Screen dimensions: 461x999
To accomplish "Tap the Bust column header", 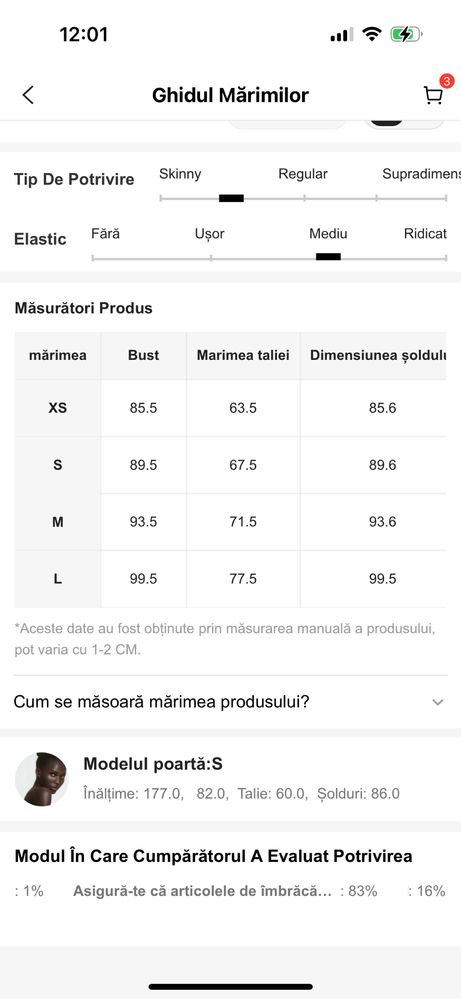I will (x=143, y=355).
